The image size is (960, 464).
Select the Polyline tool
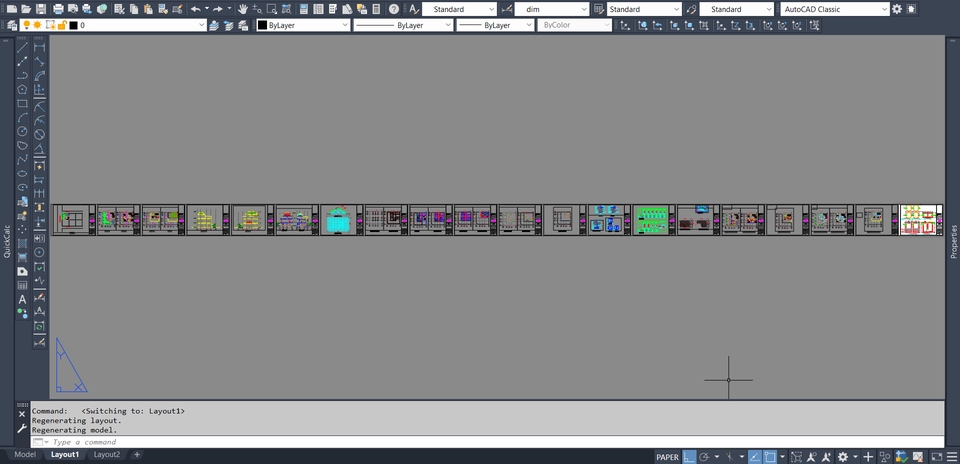22,75
